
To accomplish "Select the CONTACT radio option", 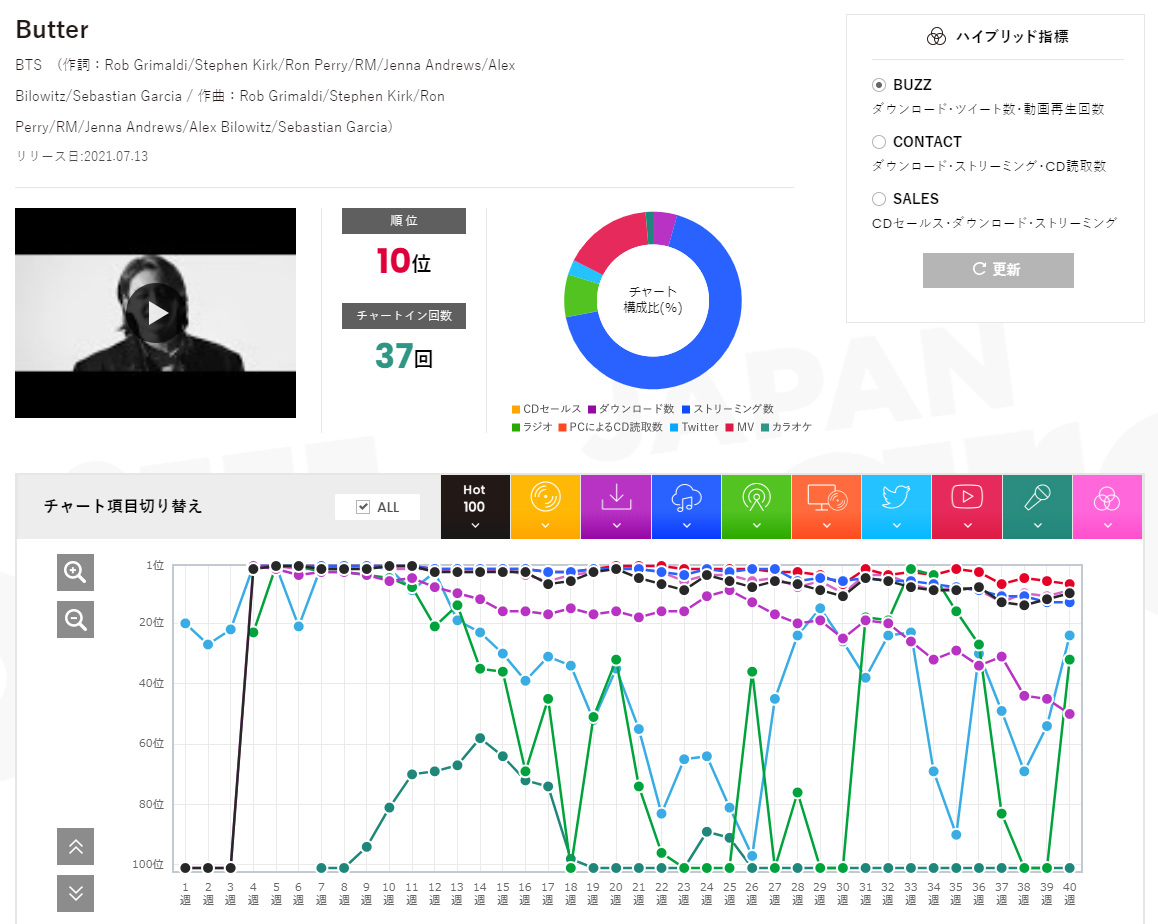I will pyautogui.click(x=879, y=142).
